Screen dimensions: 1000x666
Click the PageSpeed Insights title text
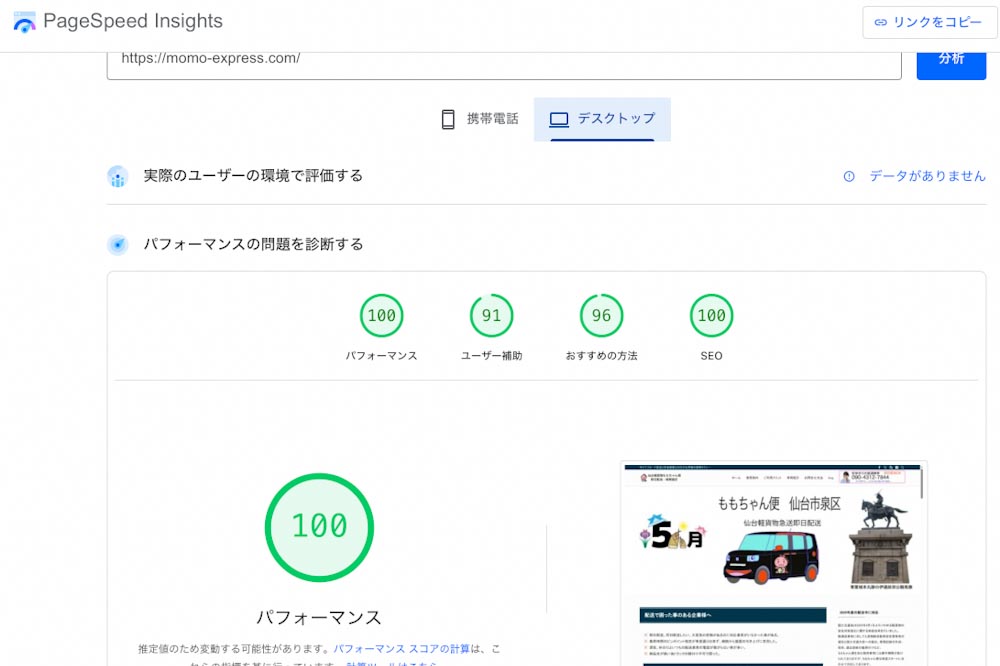133,21
